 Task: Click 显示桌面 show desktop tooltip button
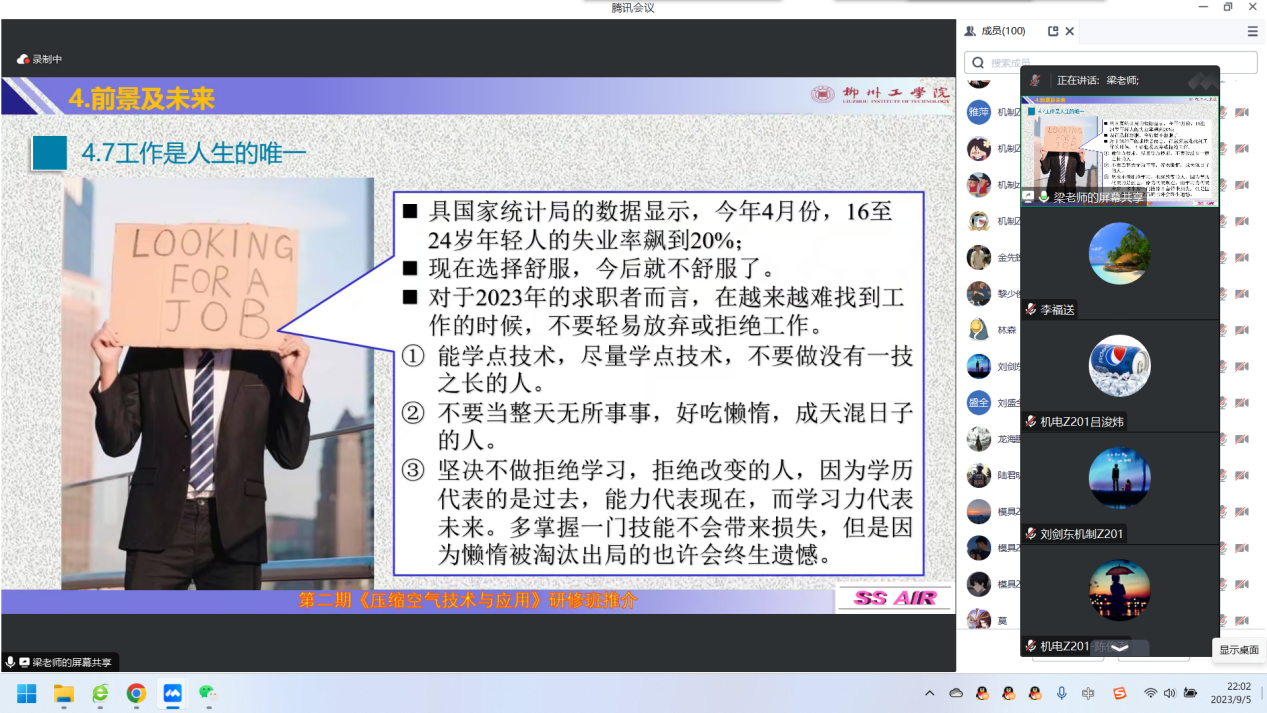coord(1238,650)
